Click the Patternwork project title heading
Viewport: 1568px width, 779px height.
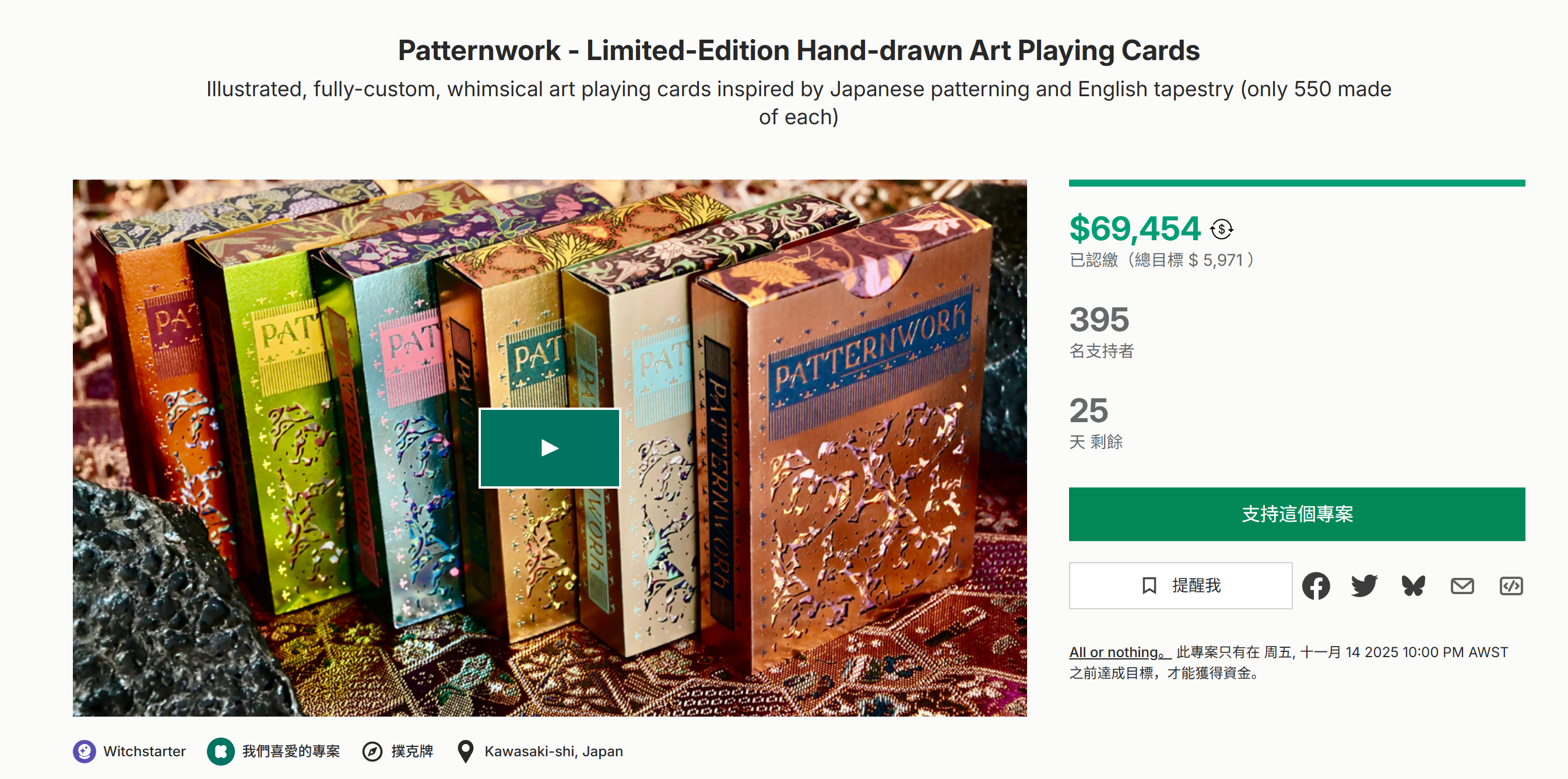(x=799, y=50)
